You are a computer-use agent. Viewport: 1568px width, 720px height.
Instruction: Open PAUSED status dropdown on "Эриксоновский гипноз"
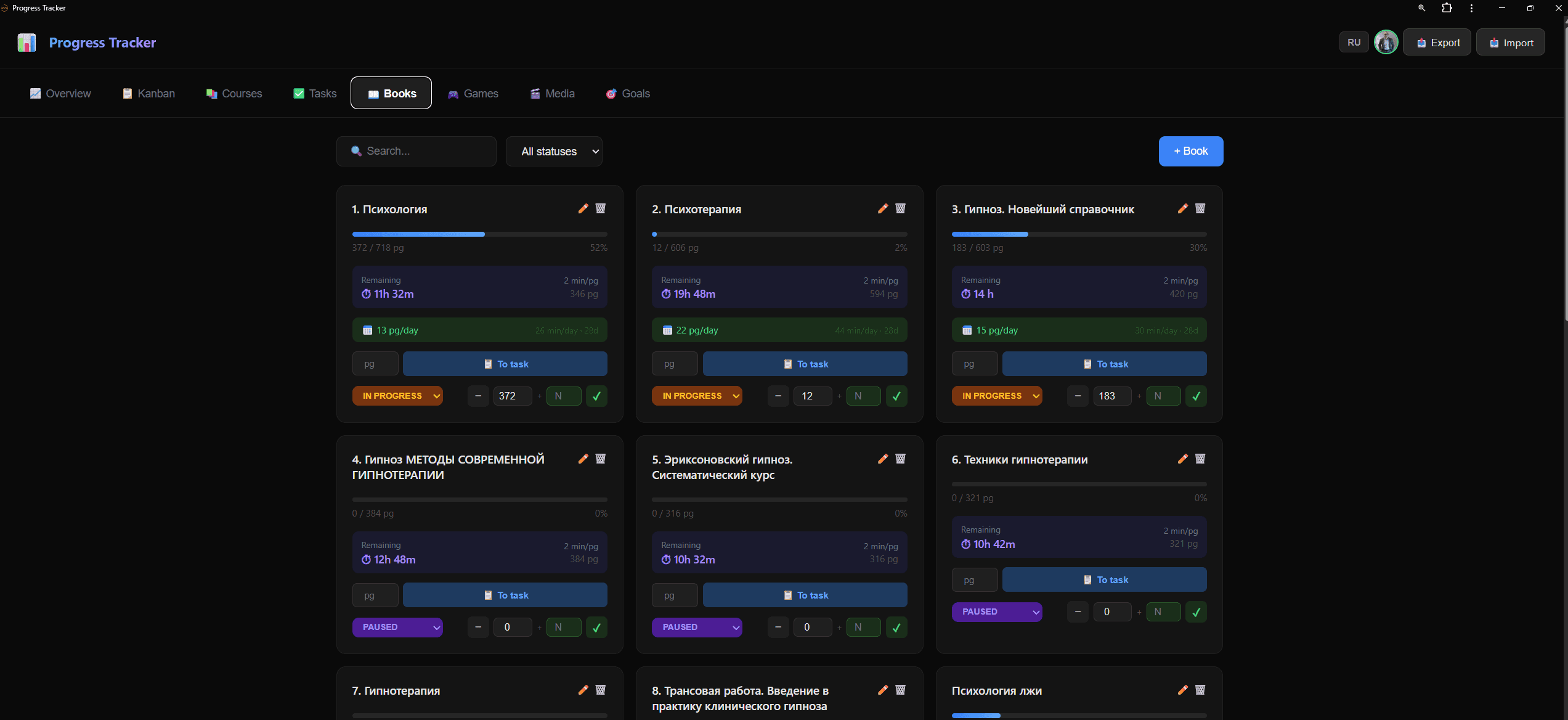pyautogui.click(x=697, y=627)
